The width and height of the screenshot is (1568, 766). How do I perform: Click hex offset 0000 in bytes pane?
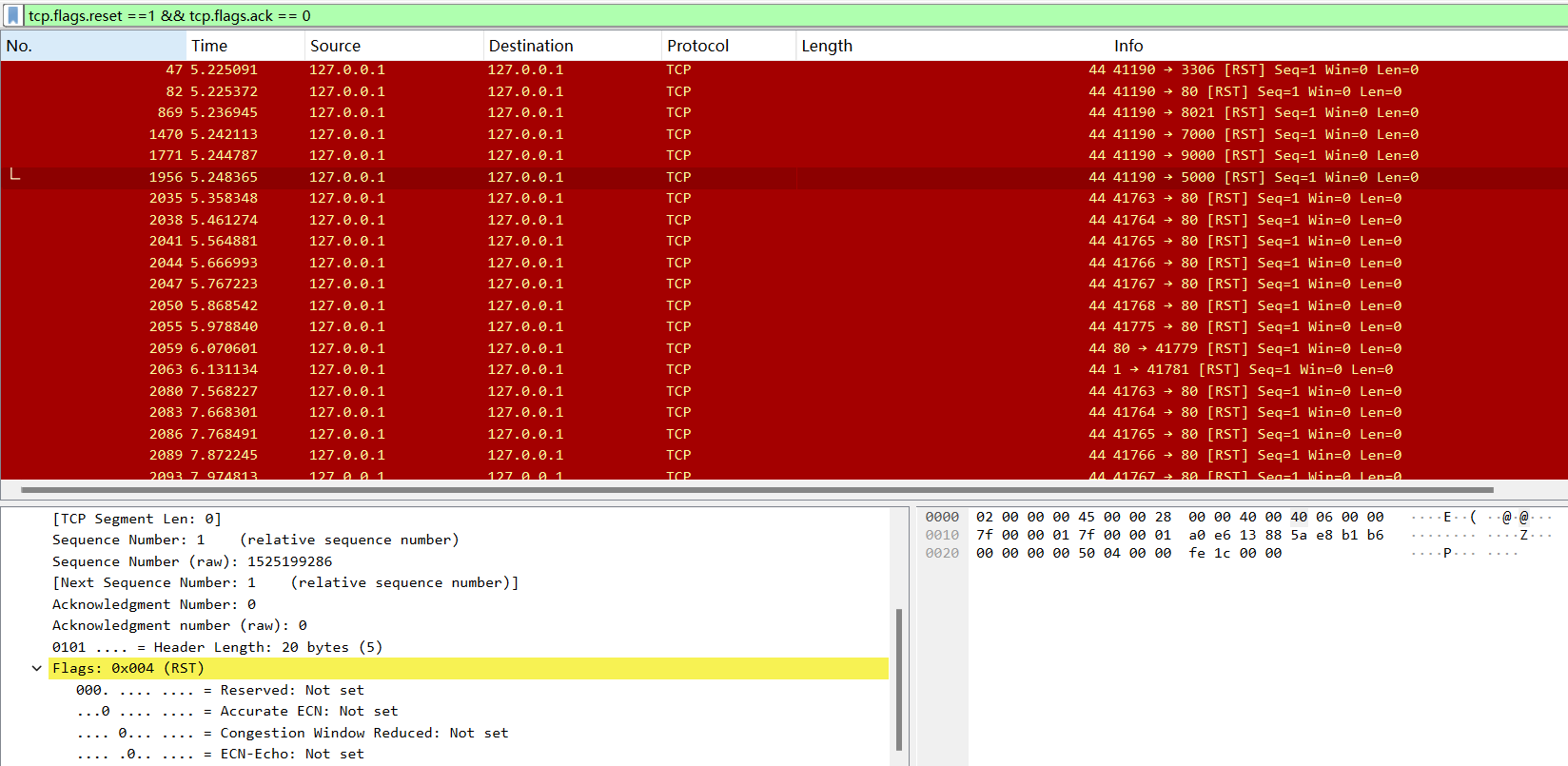click(x=942, y=517)
